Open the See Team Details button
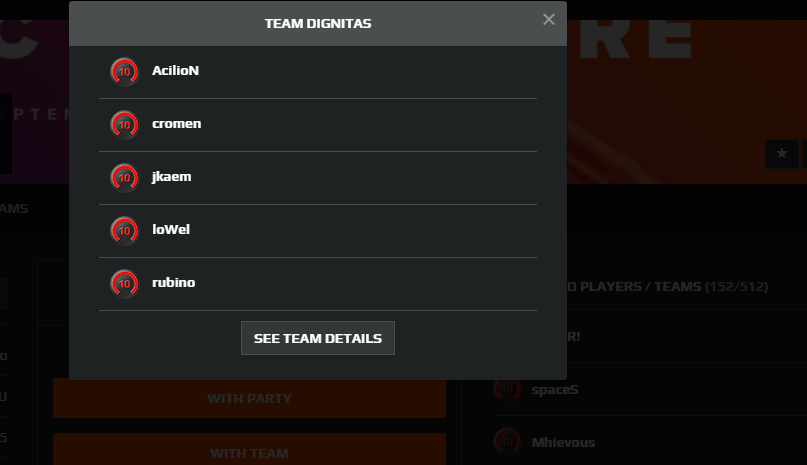The width and height of the screenshot is (807, 465). 318,338
